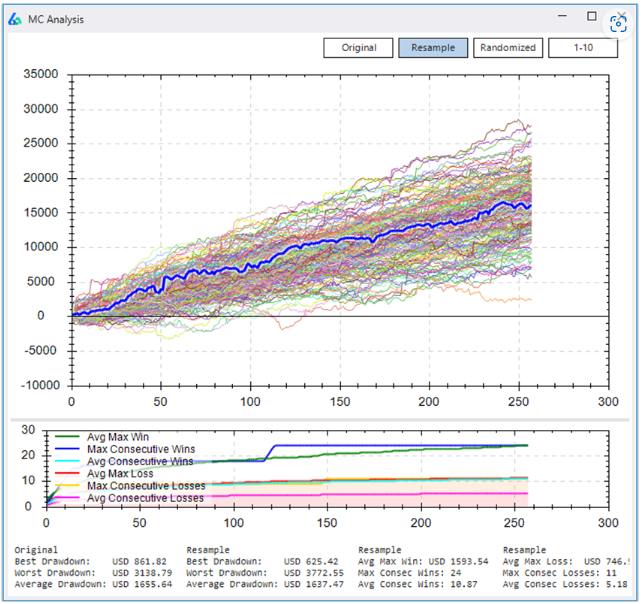This screenshot has width=642, height=604.
Task: Click the MC Analysis app icon in title bar
Action: click(x=15, y=20)
